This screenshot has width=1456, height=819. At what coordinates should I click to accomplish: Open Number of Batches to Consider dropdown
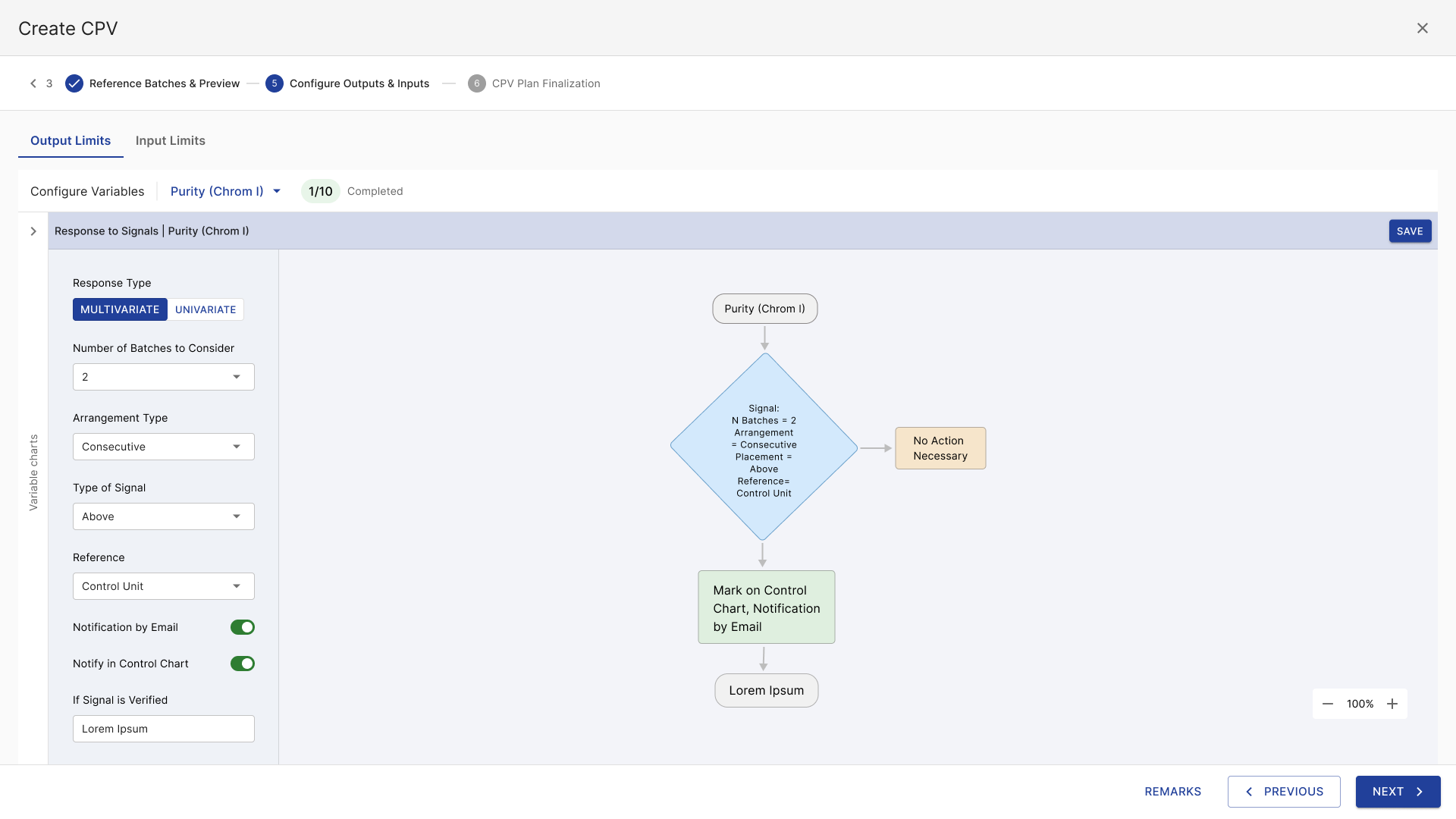164,377
